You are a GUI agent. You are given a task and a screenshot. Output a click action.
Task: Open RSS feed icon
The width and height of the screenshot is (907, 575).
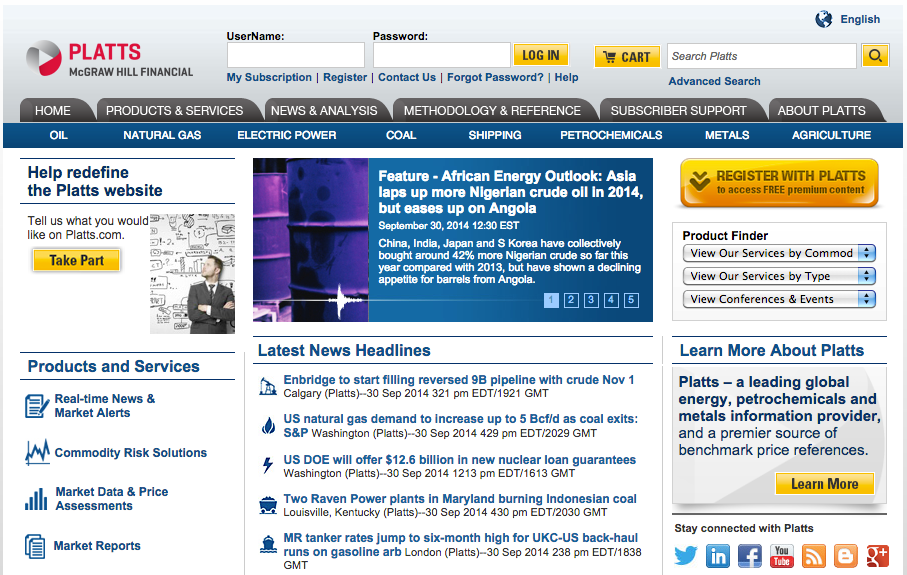tap(813, 556)
